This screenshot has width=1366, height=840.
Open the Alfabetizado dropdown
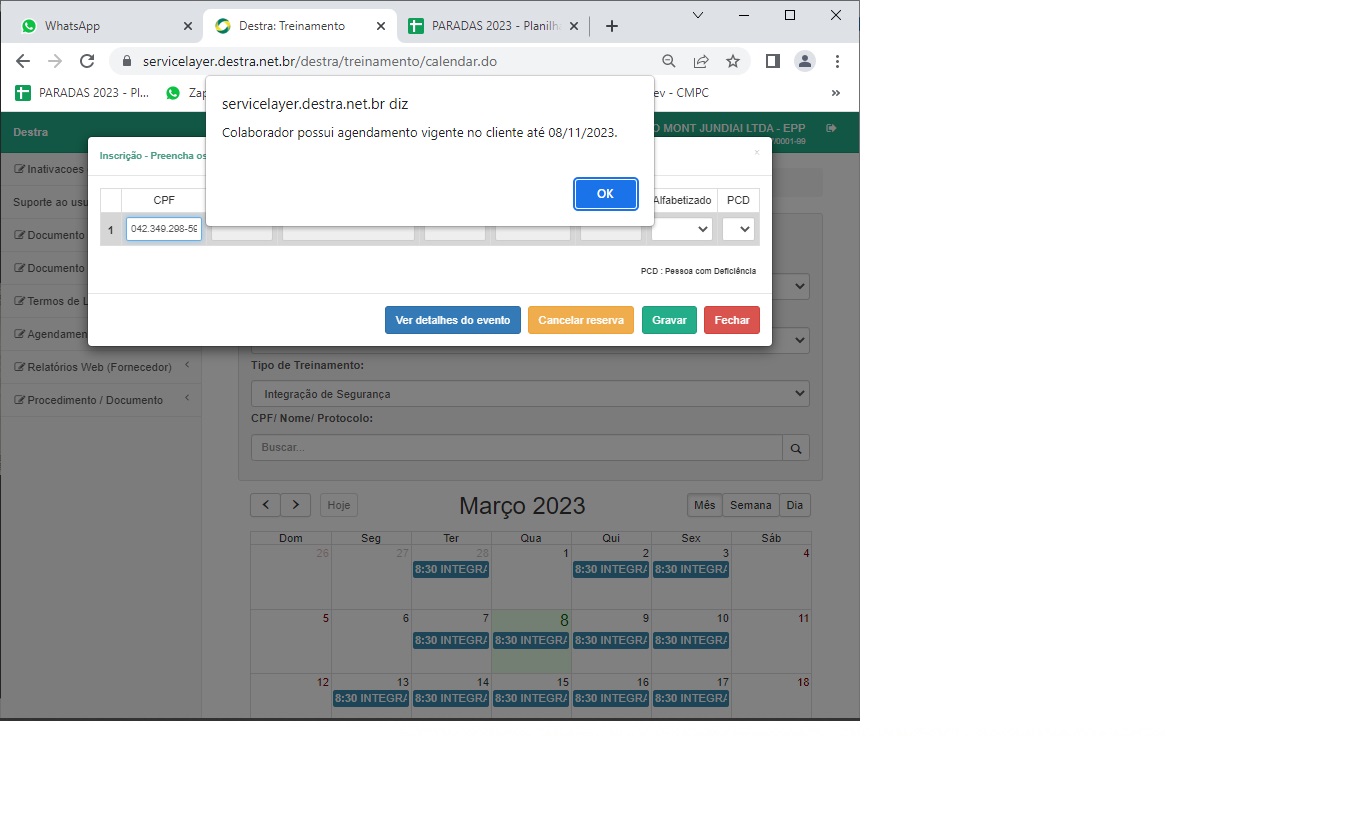pyautogui.click(x=682, y=229)
